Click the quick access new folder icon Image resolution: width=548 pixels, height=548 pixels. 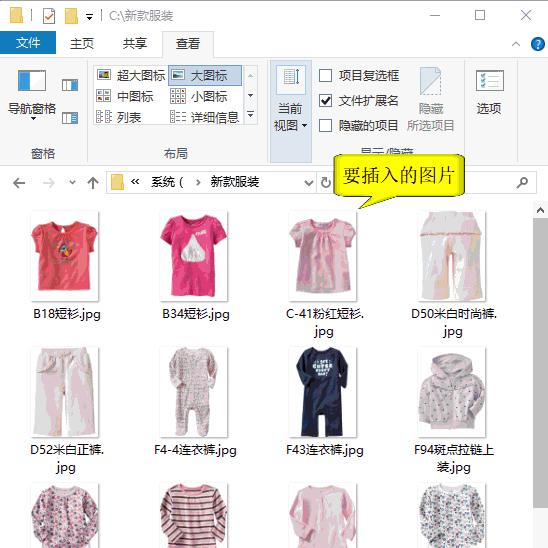coord(71,16)
